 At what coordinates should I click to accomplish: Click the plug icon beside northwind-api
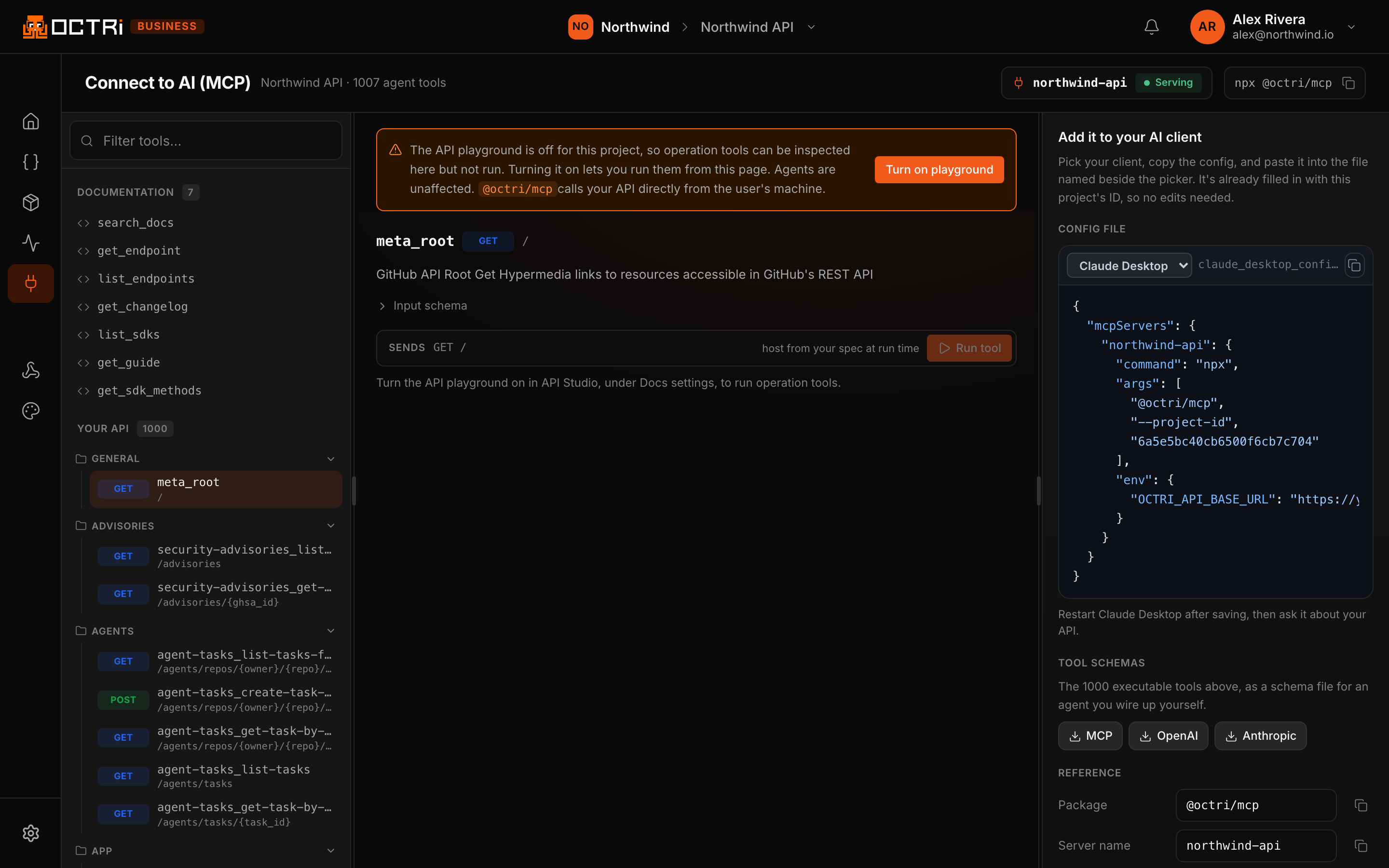click(x=1018, y=82)
